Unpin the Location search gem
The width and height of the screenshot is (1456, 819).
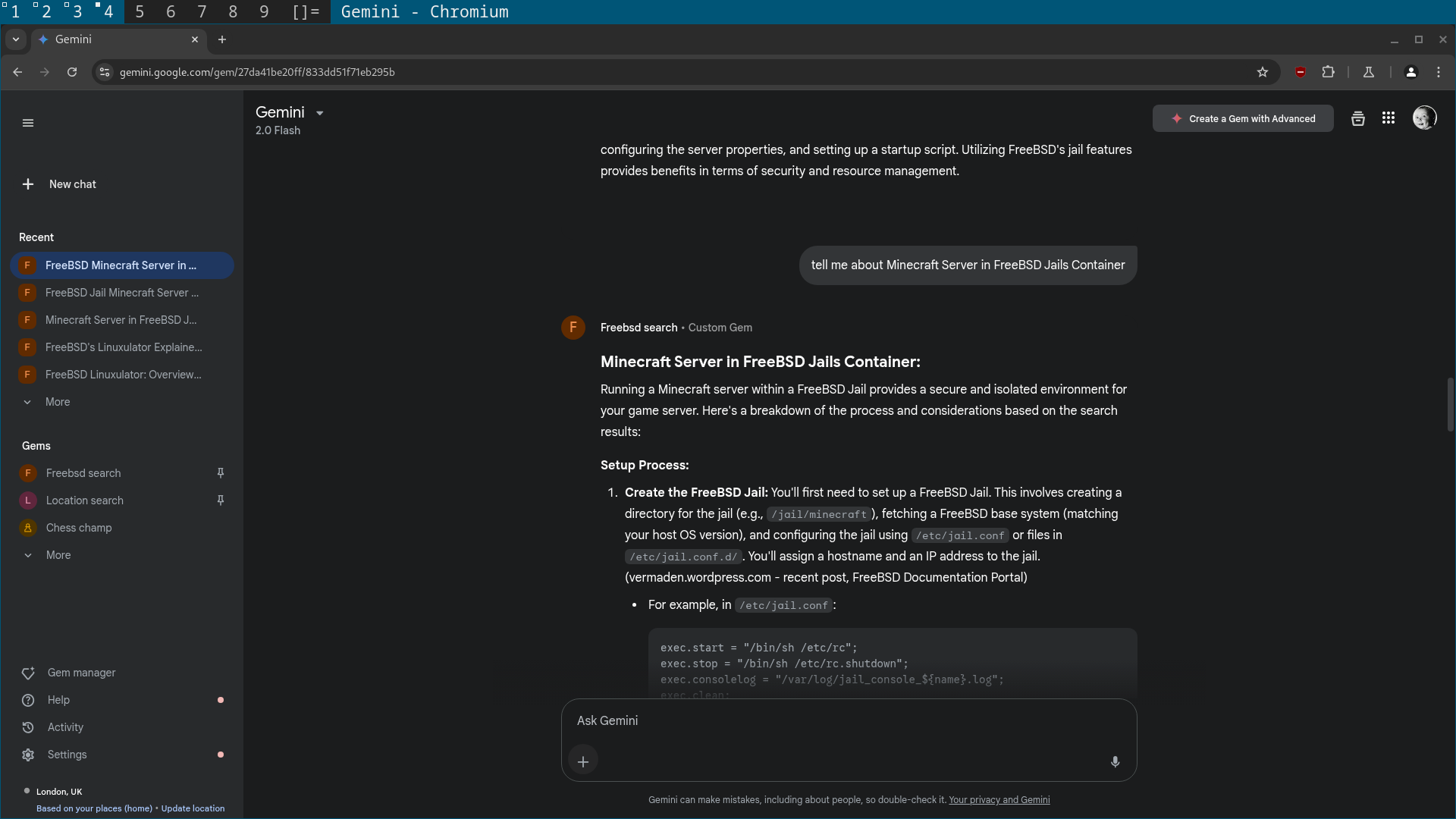(221, 500)
